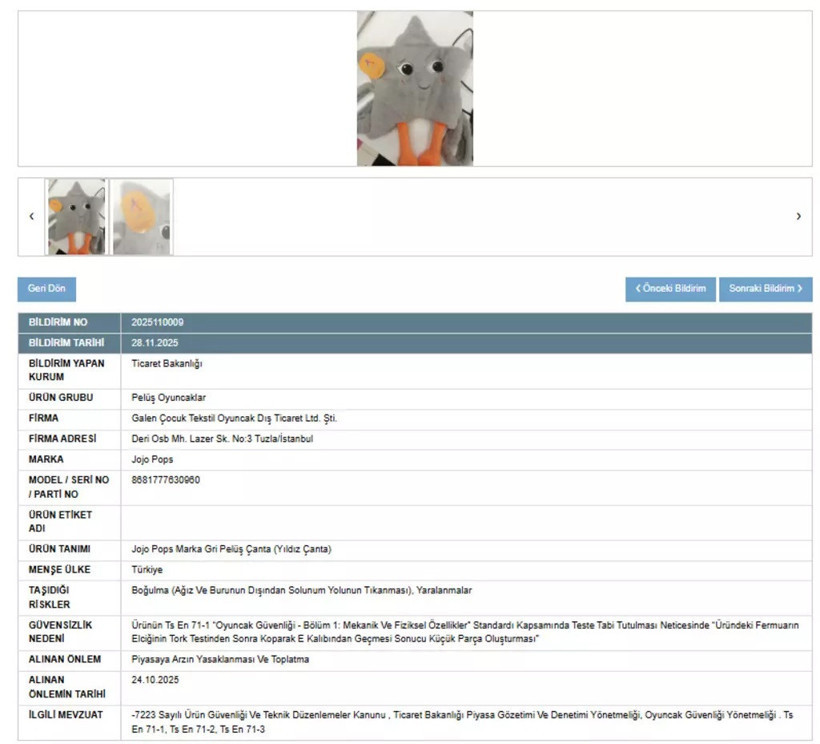Go to Sonraki Bildirim

click(765, 289)
